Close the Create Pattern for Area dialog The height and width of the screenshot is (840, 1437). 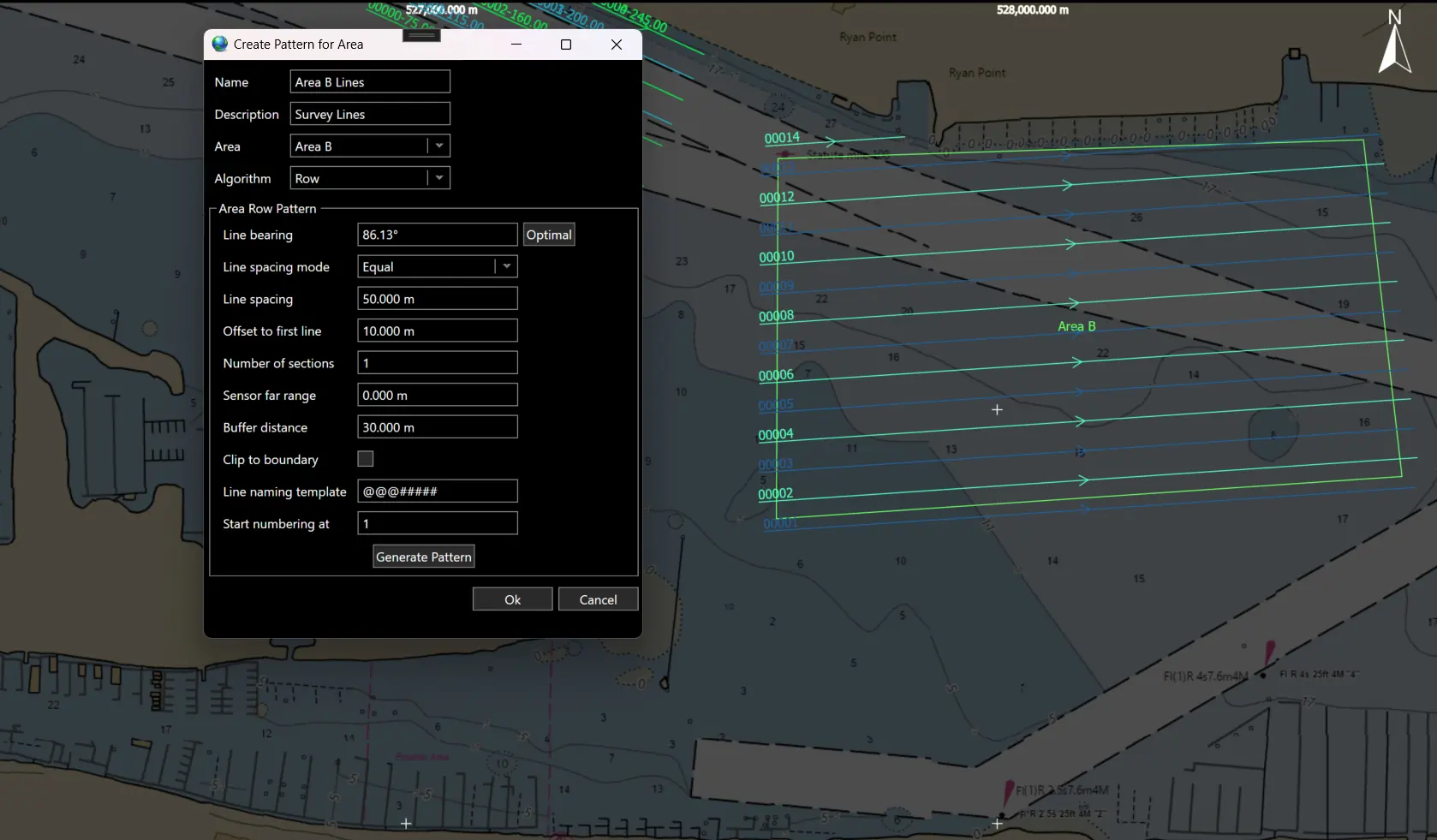(x=616, y=45)
